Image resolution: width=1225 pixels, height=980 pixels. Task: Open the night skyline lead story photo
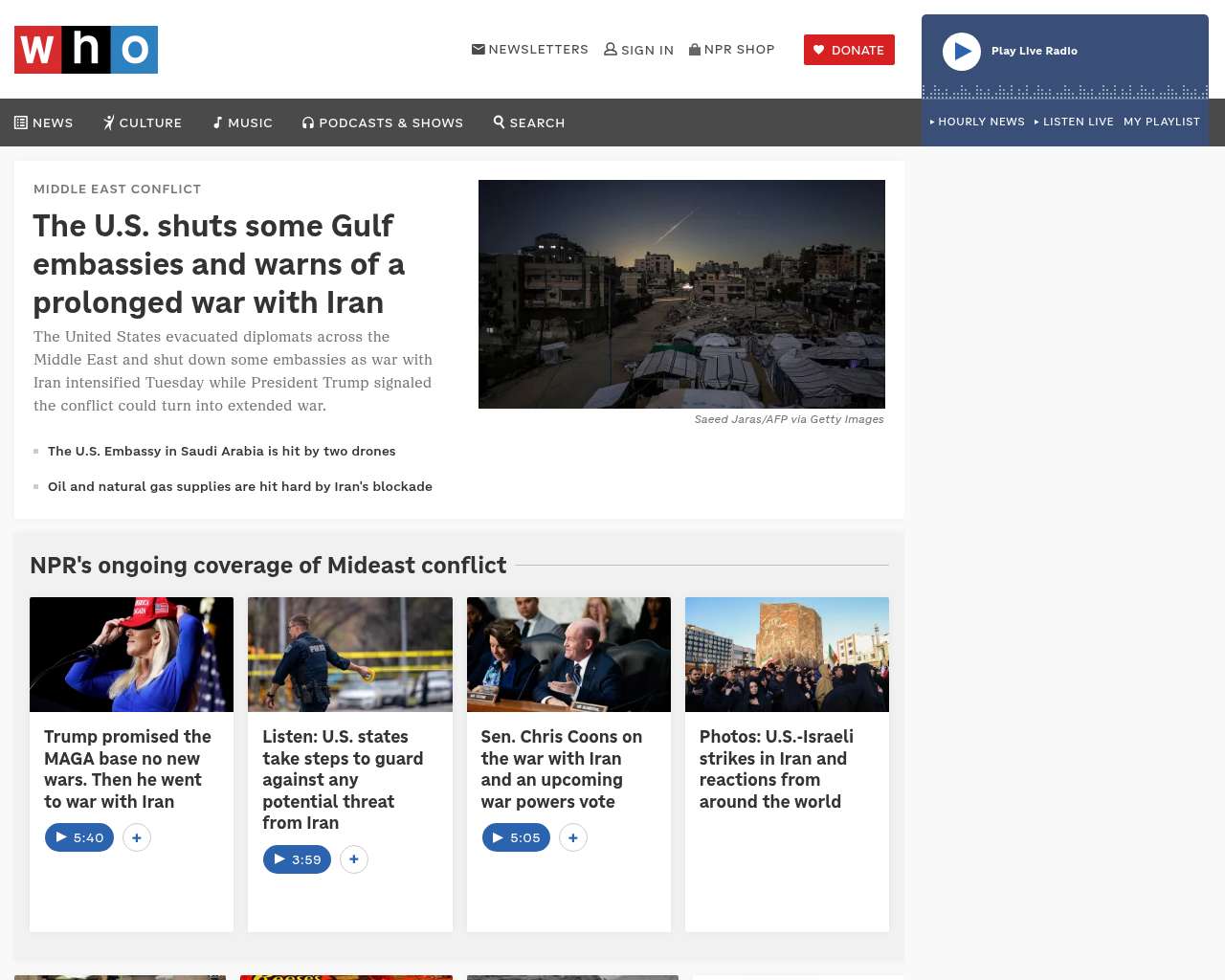click(681, 294)
